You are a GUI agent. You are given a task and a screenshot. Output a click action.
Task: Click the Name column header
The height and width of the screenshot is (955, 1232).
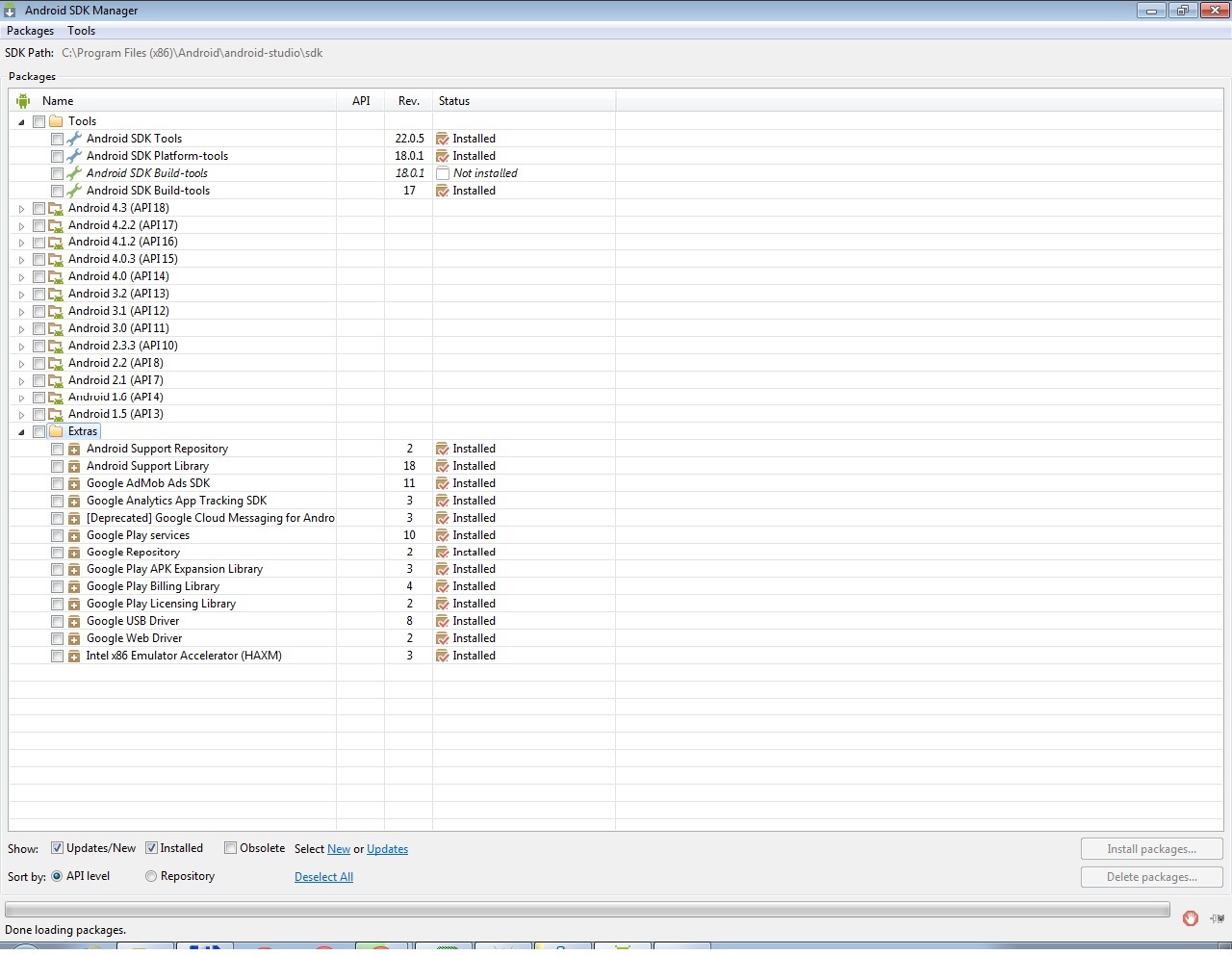pos(173,101)
